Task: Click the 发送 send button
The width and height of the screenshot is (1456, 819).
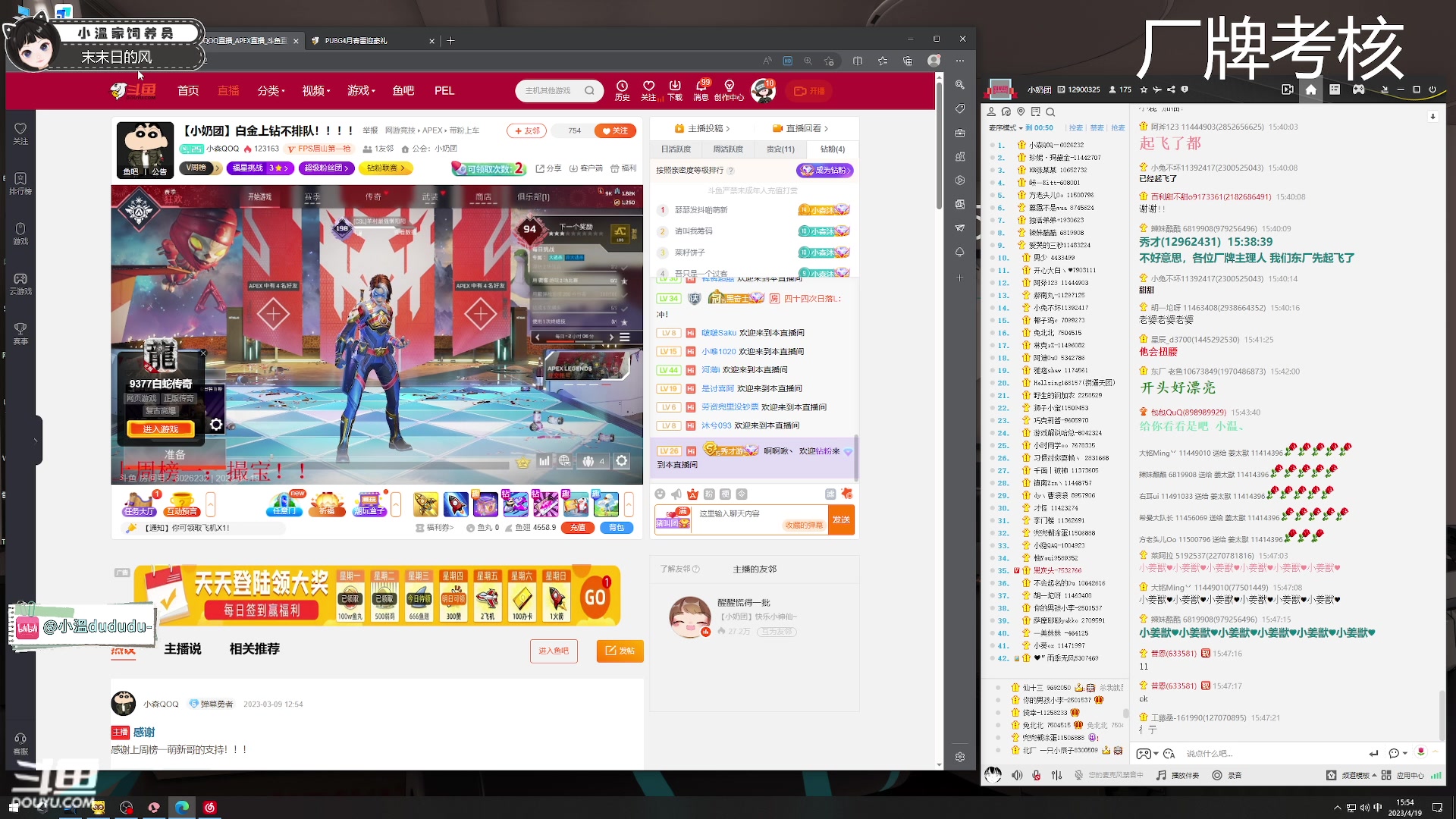Action: [x=842, y=520]
